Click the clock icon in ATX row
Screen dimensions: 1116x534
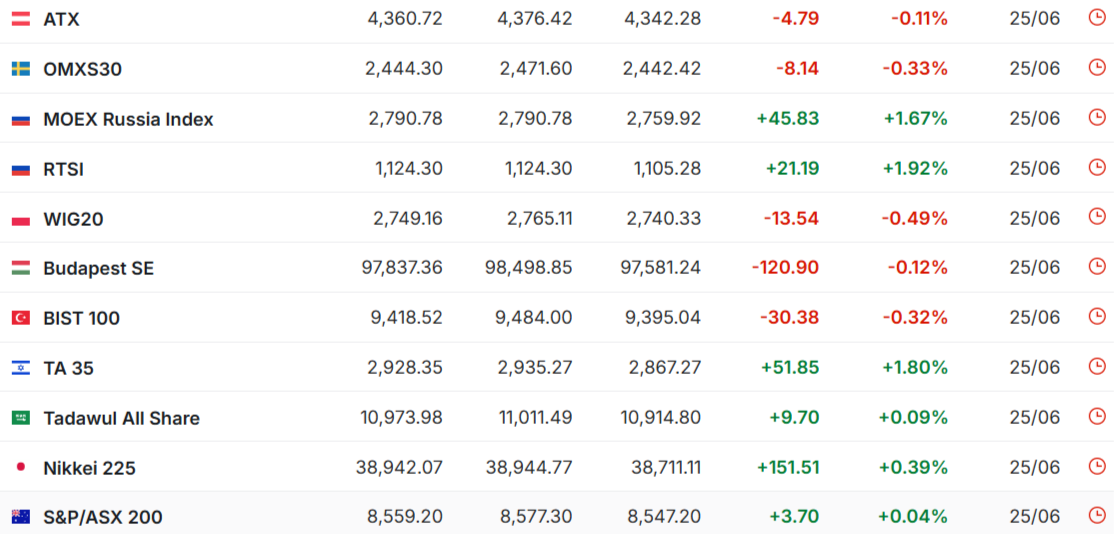(1097, 17)
